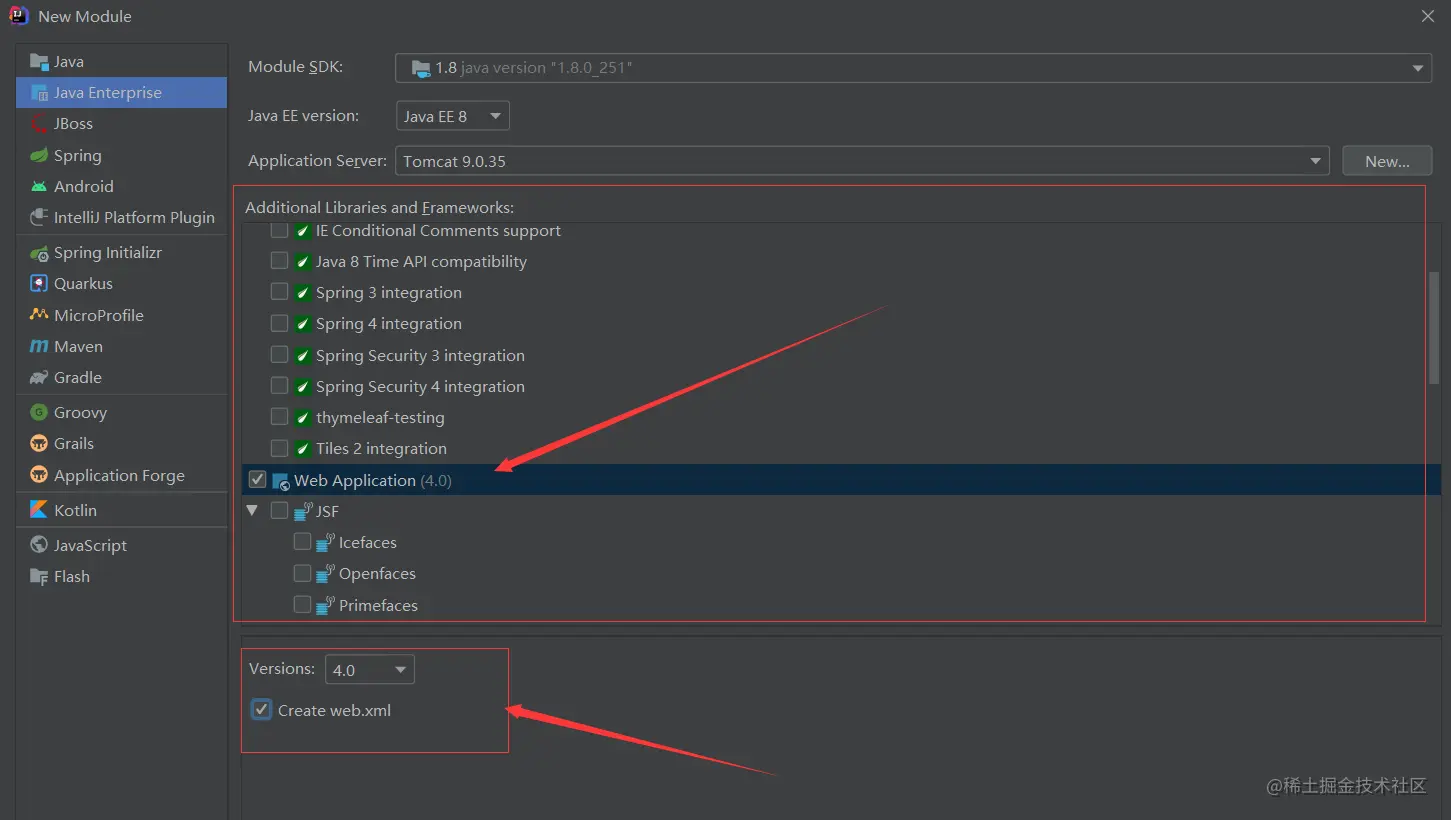Click the Kotlin icon in sidebar
This screenshot has height=820, width=1451.
[x=39, y=510]
